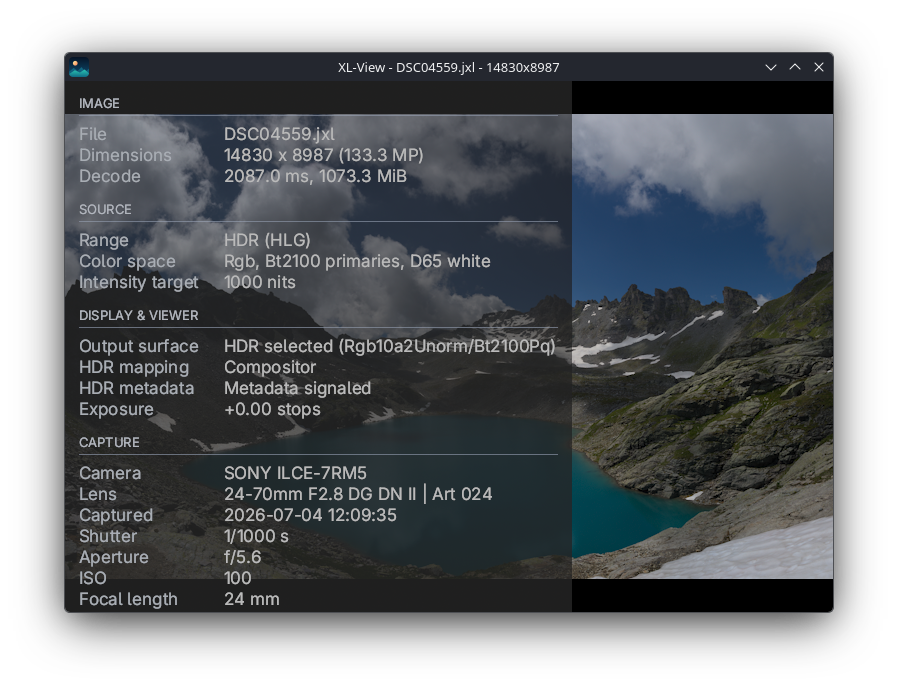Click the ISO value '100'

pos(238,578)
